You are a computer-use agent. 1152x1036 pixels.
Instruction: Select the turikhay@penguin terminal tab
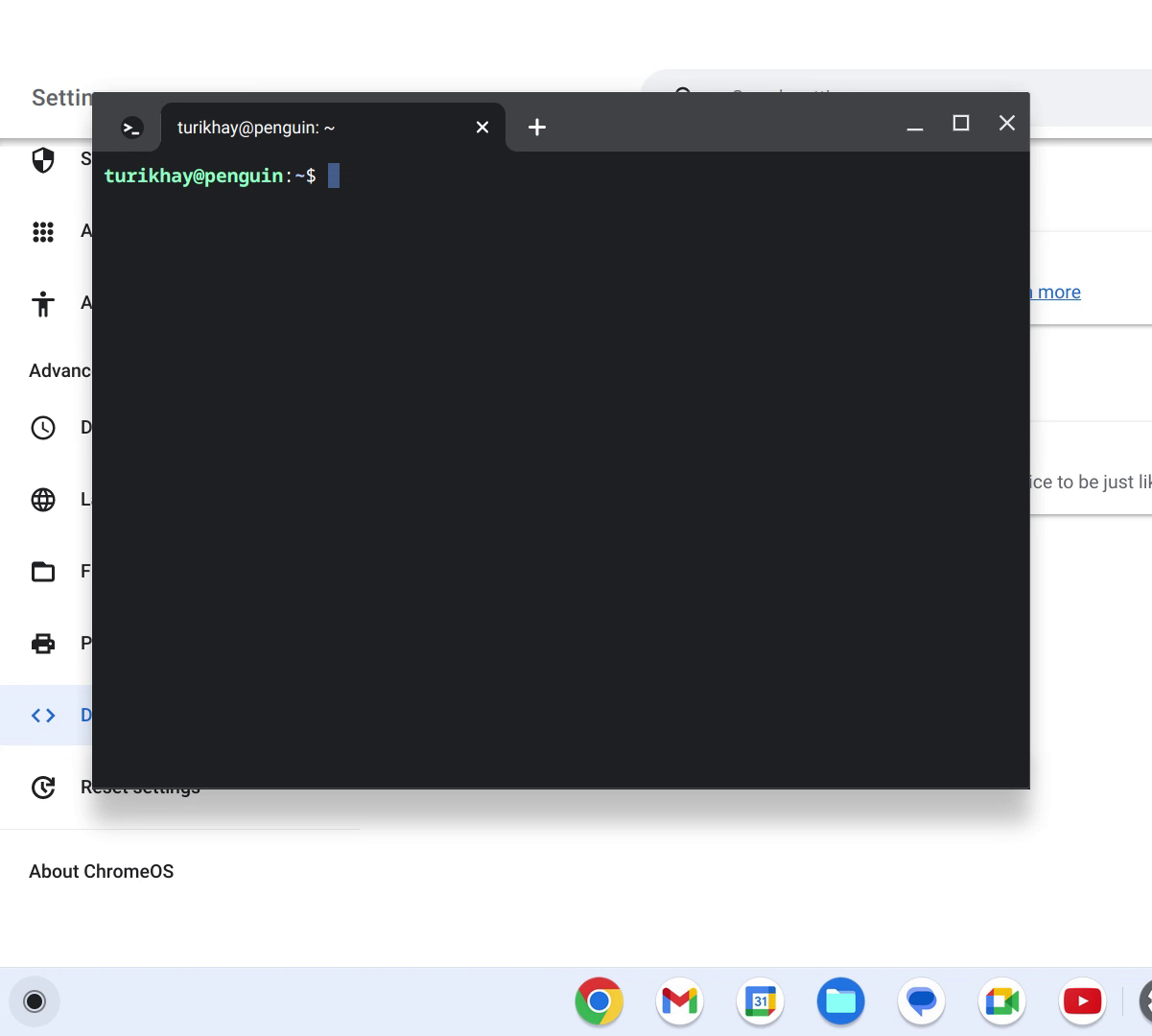(x=333, y=127)
